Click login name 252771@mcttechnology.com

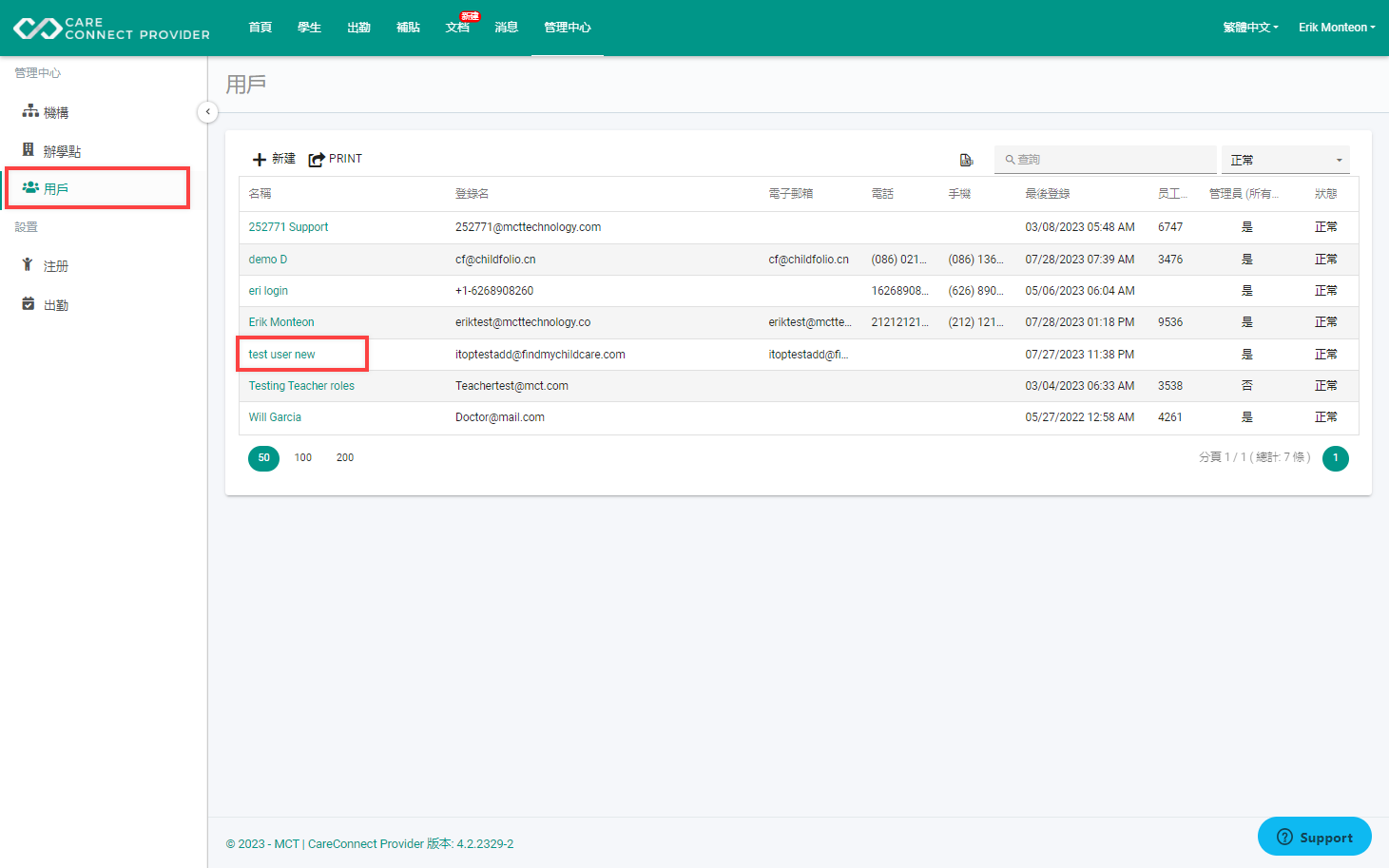[x=528, y=227]
